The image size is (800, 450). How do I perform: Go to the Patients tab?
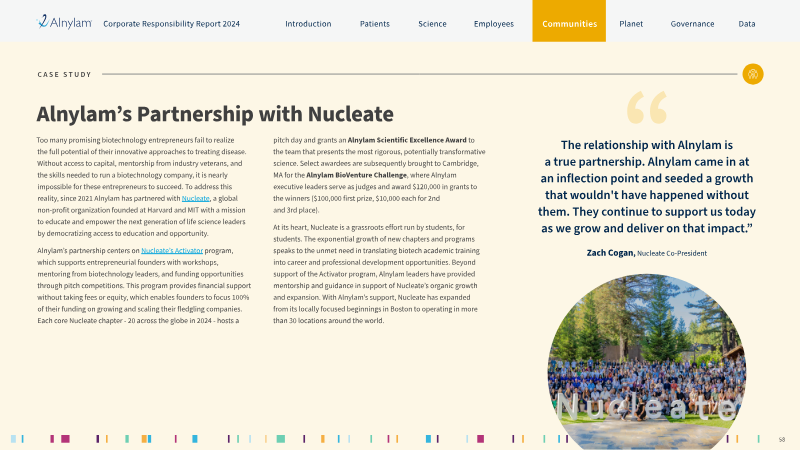[x=374, y=23]
